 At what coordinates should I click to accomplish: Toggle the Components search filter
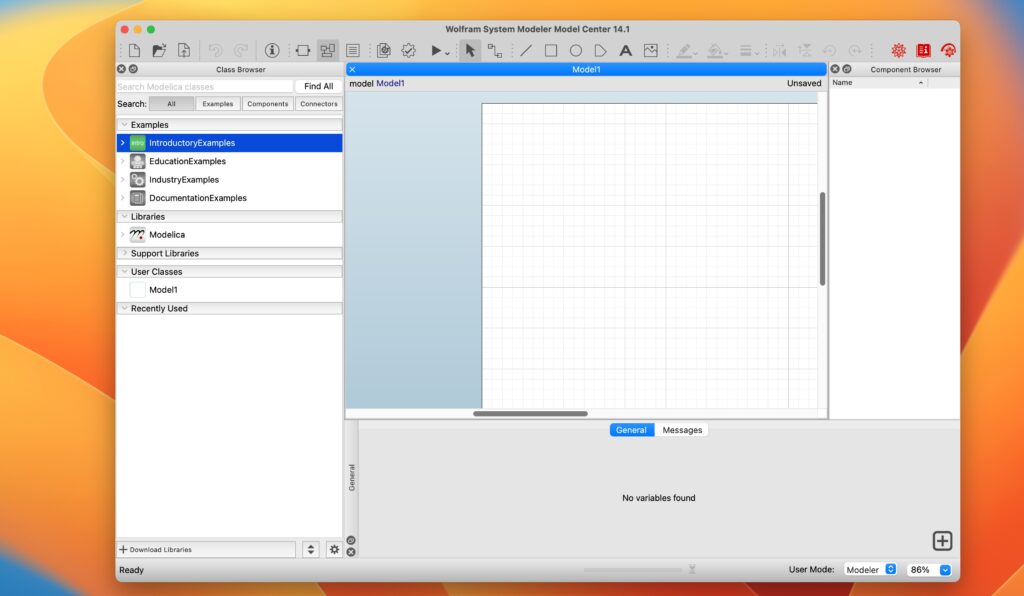click(x=267, y=103)
